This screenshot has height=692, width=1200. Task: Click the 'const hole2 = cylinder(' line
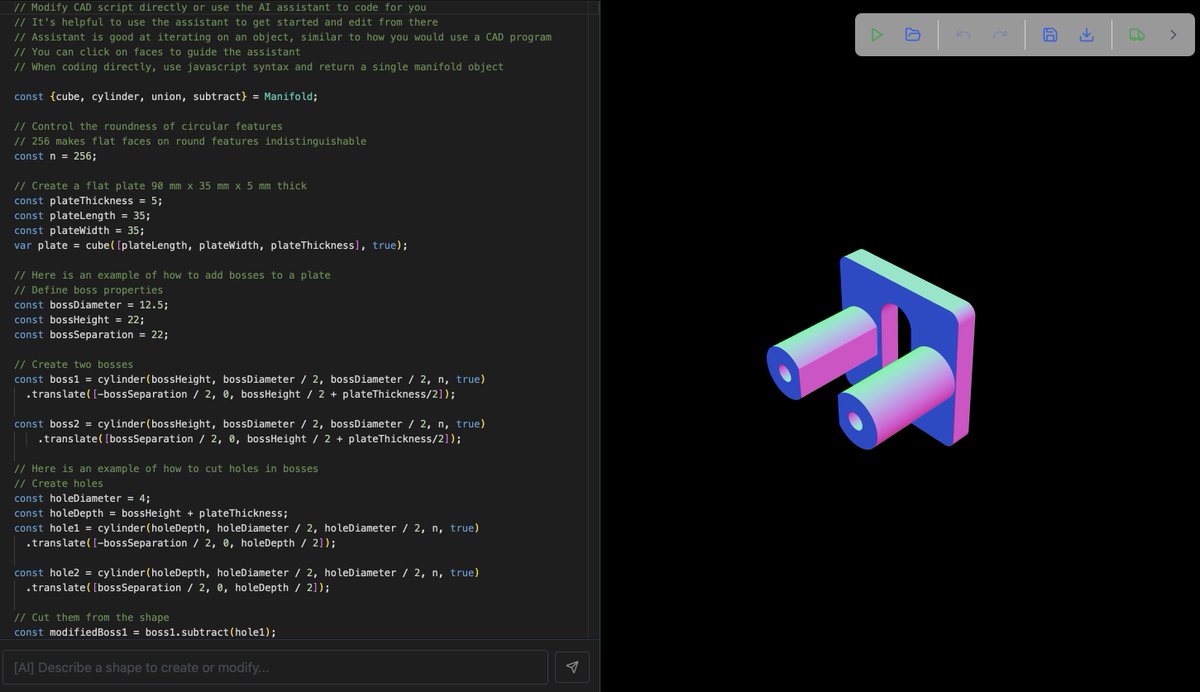coord(246,573)
